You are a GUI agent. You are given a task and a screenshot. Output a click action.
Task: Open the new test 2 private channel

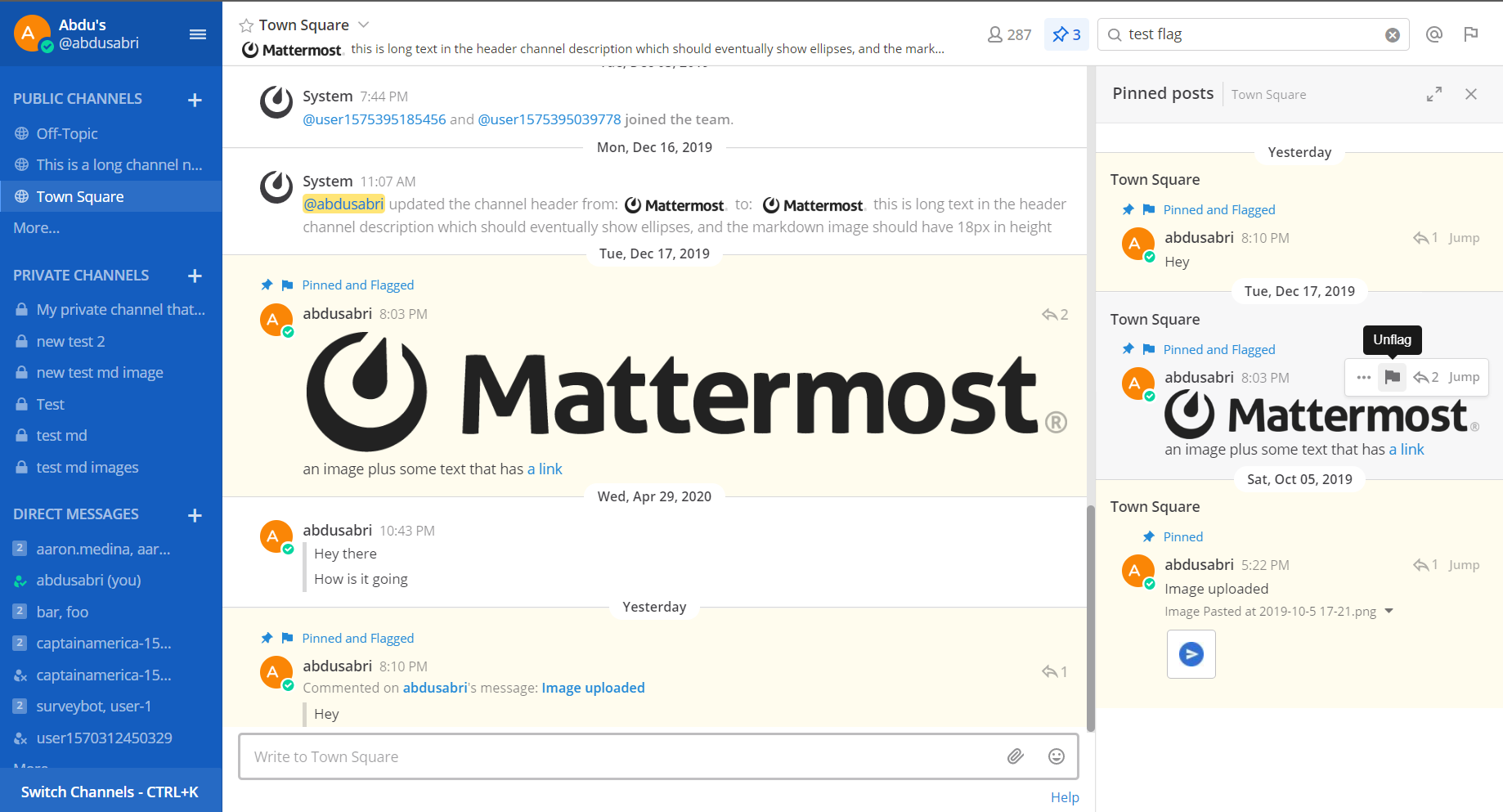[111, 341]
